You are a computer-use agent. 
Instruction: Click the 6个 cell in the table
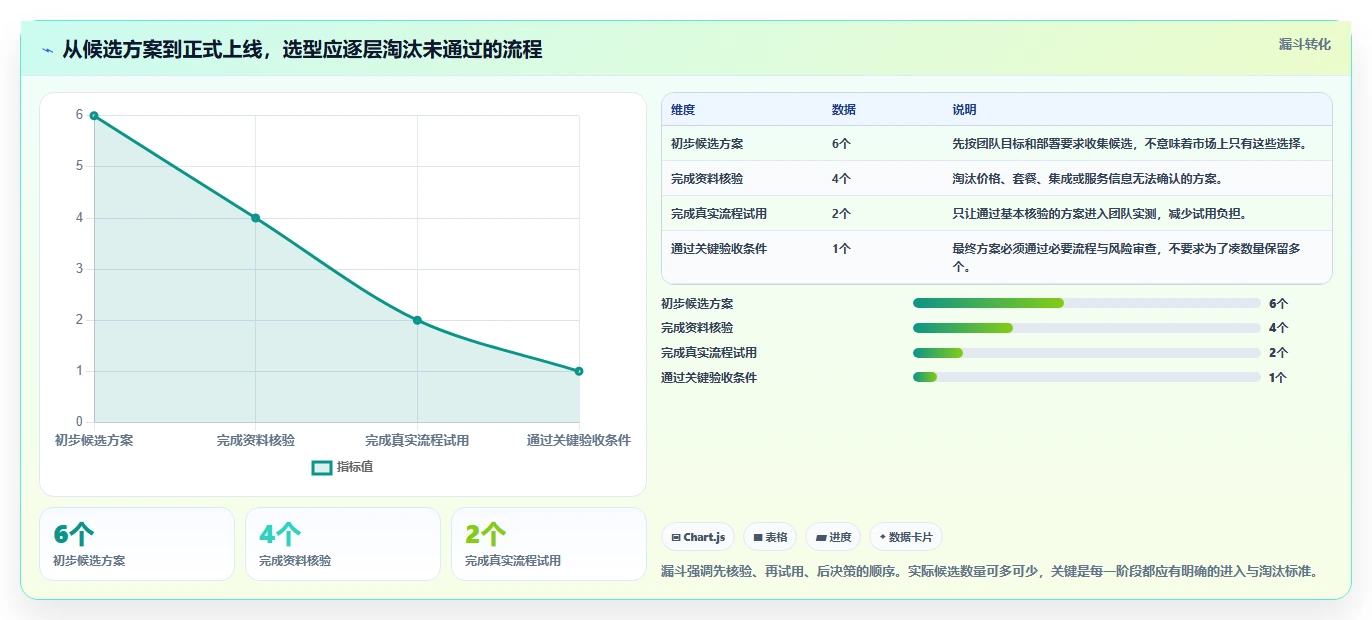click(841, 144)
